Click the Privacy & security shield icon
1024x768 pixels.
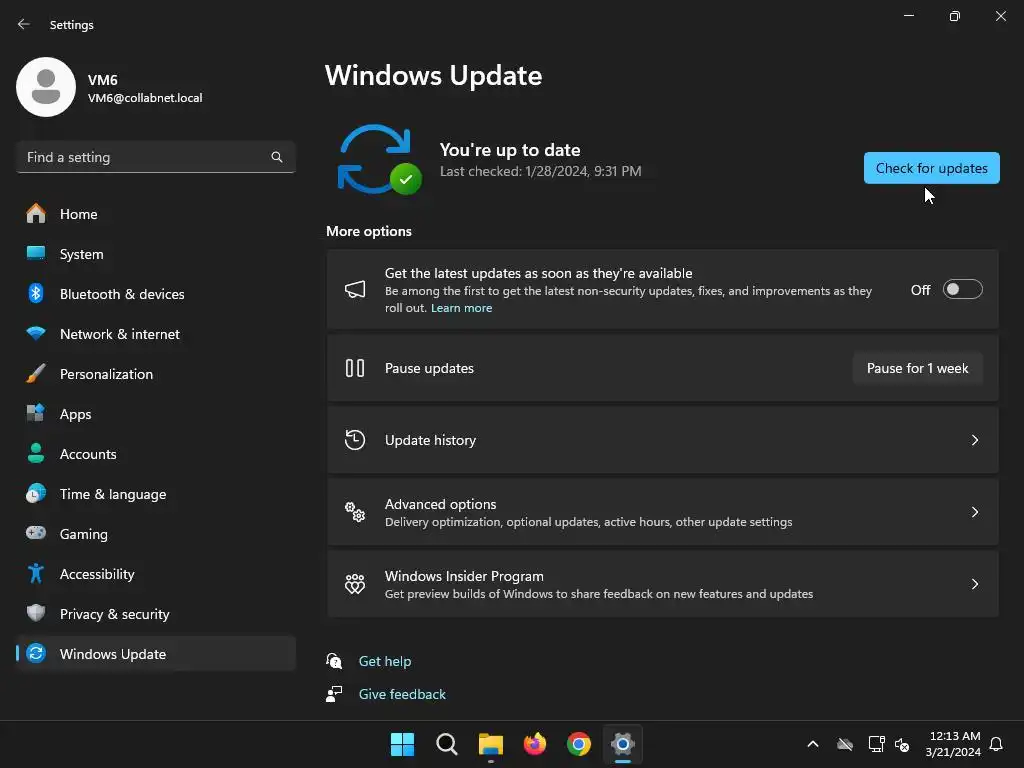click(36, 613)
